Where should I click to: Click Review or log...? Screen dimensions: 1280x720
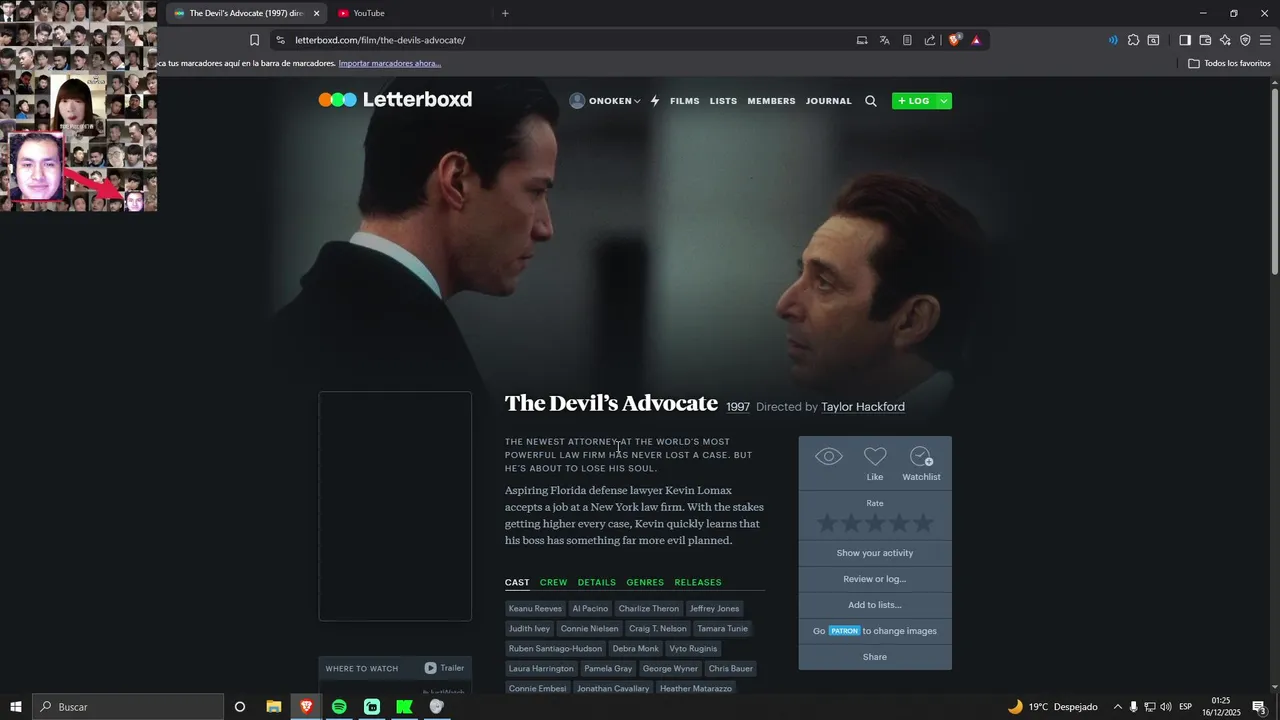(875, 579)
